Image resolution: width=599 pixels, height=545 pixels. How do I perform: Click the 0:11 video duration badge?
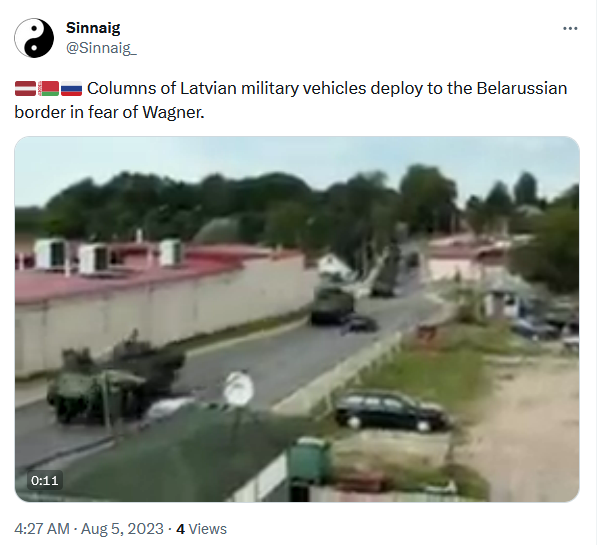pyautogui.click(x=45, y=480)
